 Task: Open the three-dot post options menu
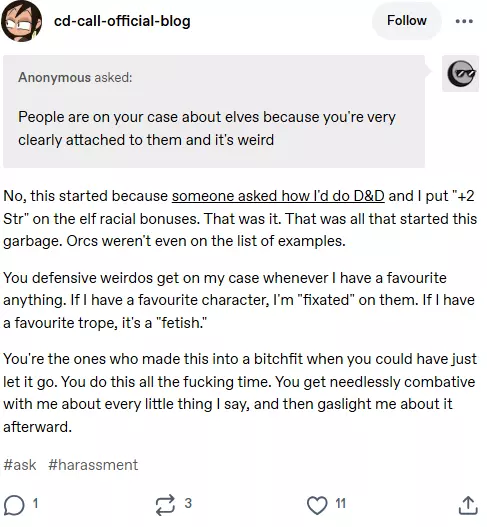464,21
